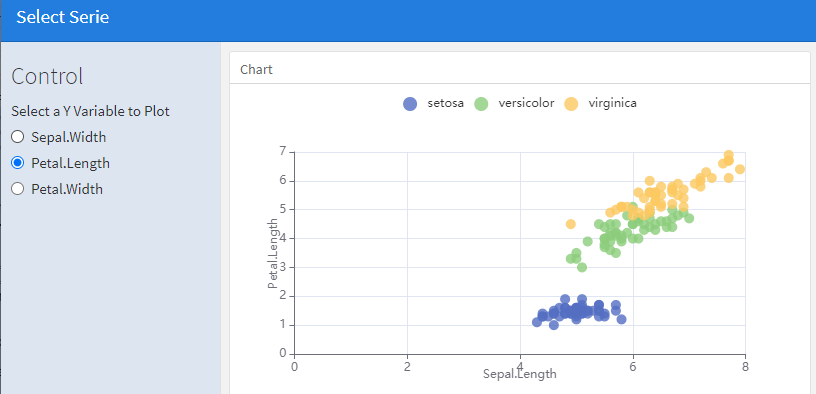The width and height of the screenshot is (816, 394).
Task: Toggle the versicolor legend circle
Action: pos(481,104)
